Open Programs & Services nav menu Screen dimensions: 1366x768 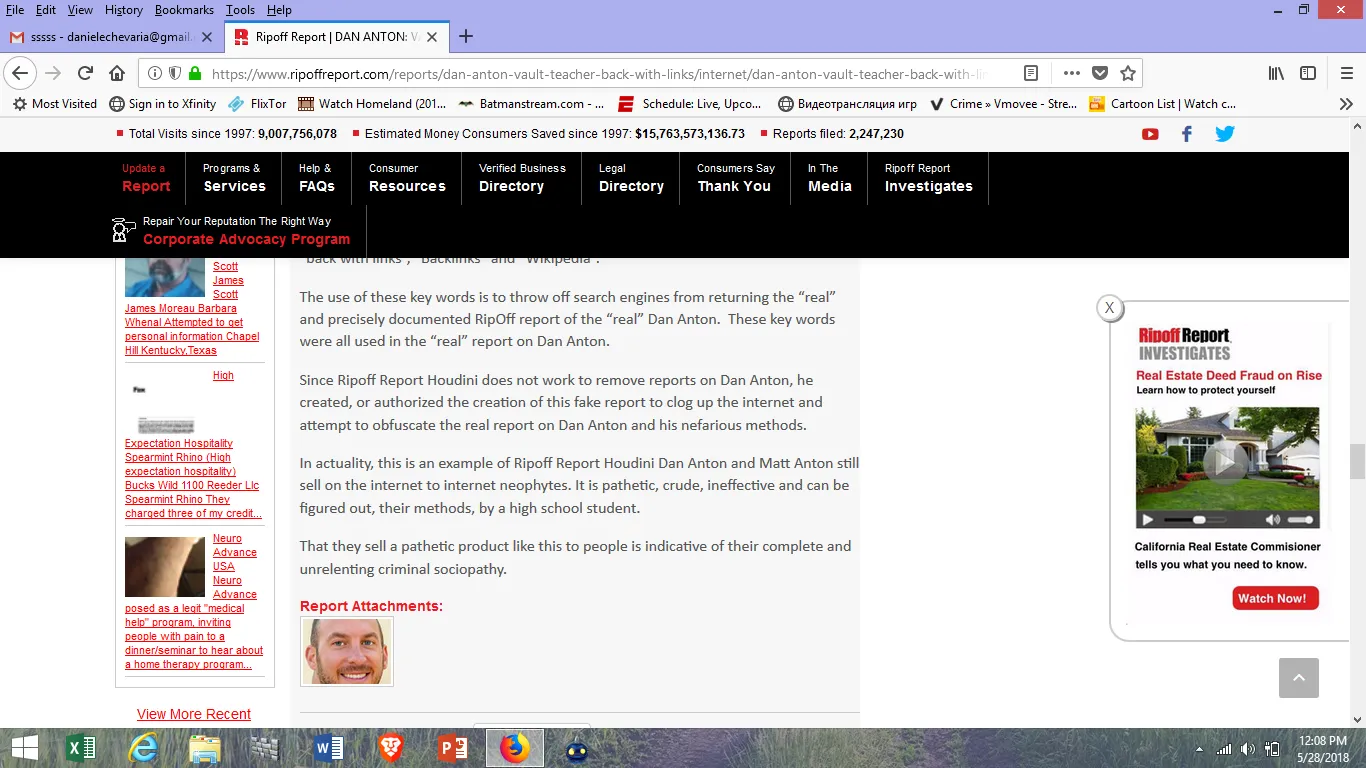pyautogui.click(x=234, y=178)
